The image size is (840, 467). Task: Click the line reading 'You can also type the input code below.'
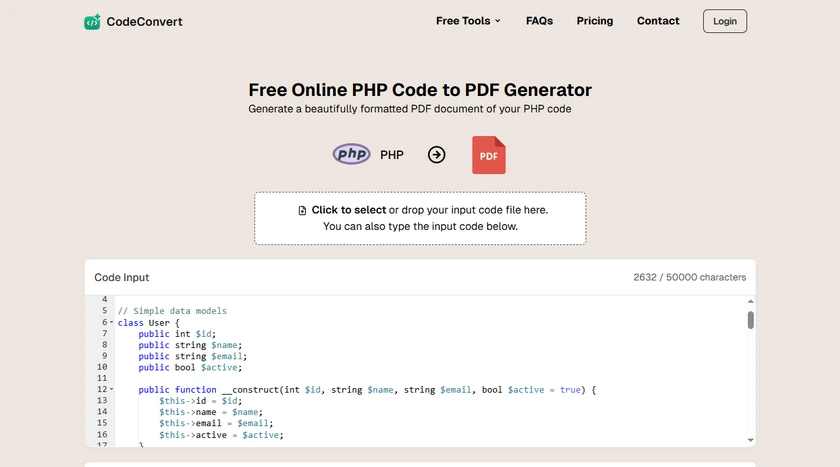tap(421, 226)
